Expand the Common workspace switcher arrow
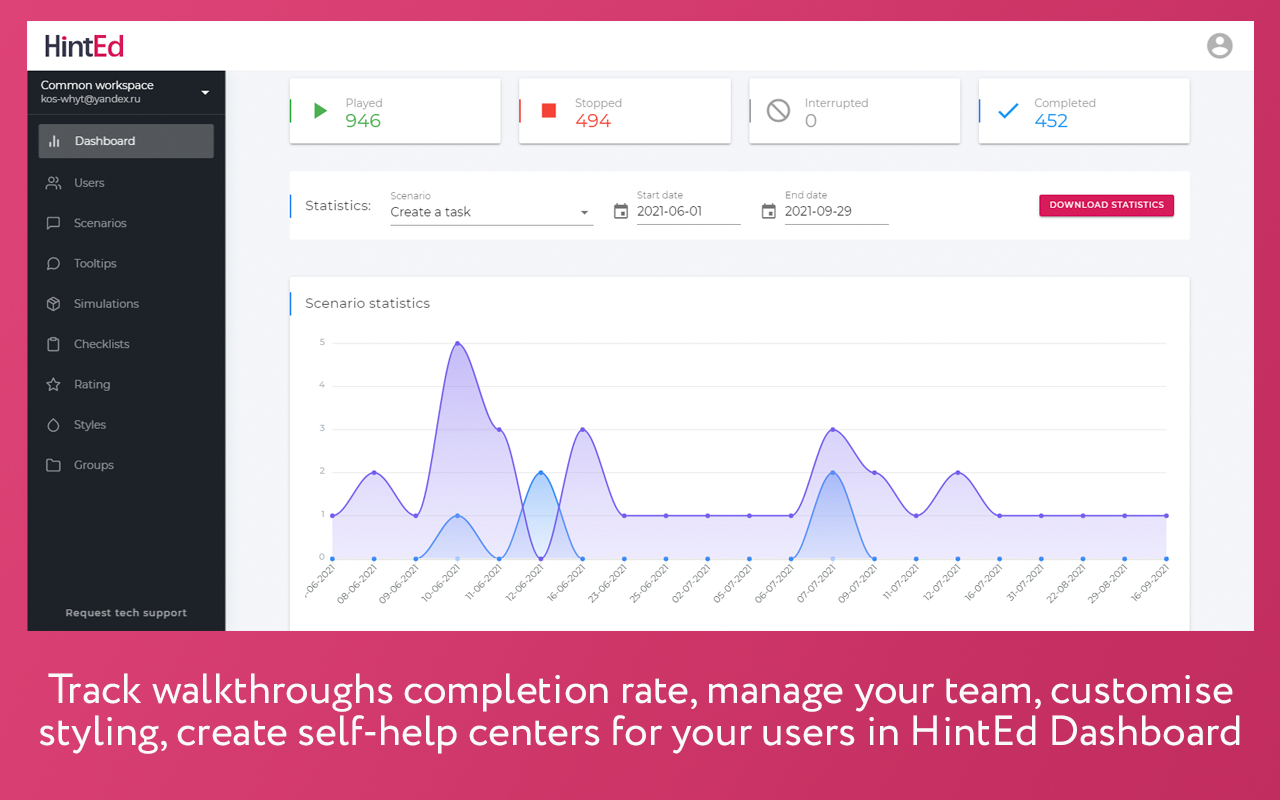 [205, 93]
